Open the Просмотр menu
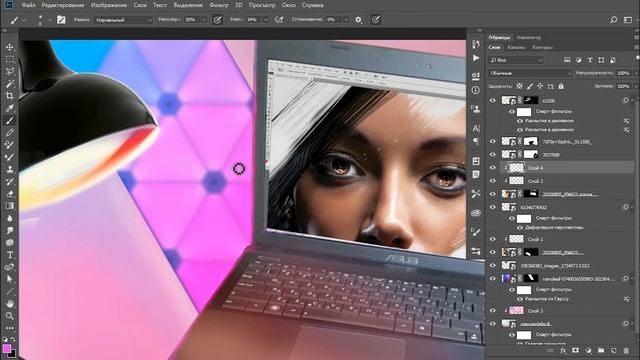This screenshot has width=640, height=360. tap(262, 5)
